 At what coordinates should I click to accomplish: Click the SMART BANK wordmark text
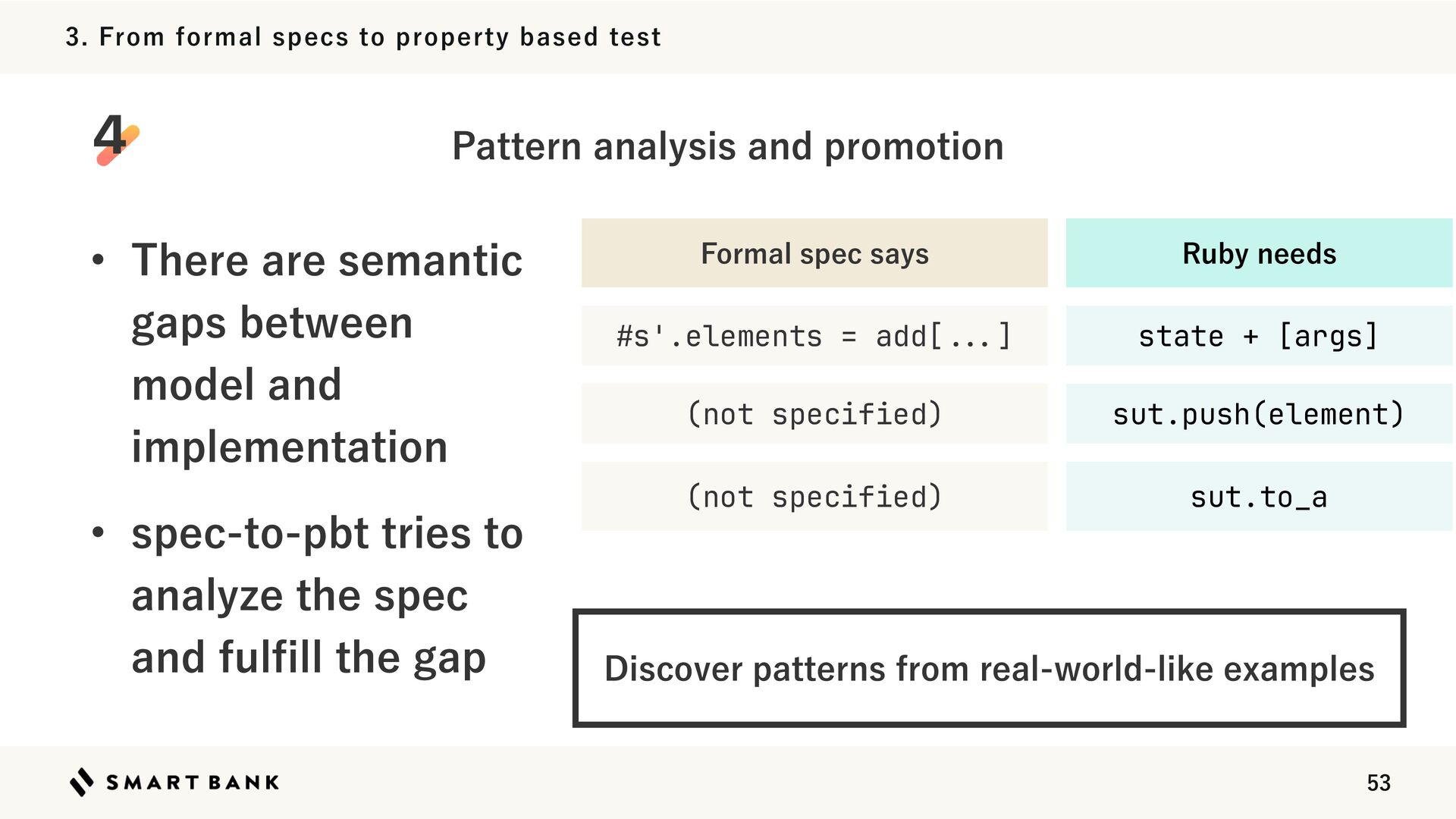tap(193, 783)
